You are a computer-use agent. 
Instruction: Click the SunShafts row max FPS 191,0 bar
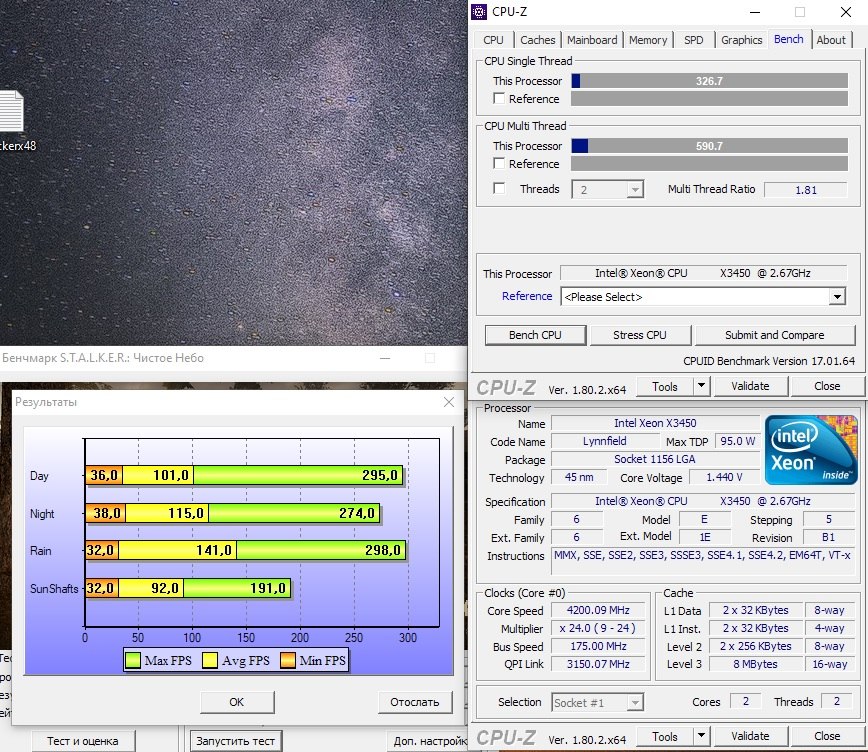click(x=237, y=588)
